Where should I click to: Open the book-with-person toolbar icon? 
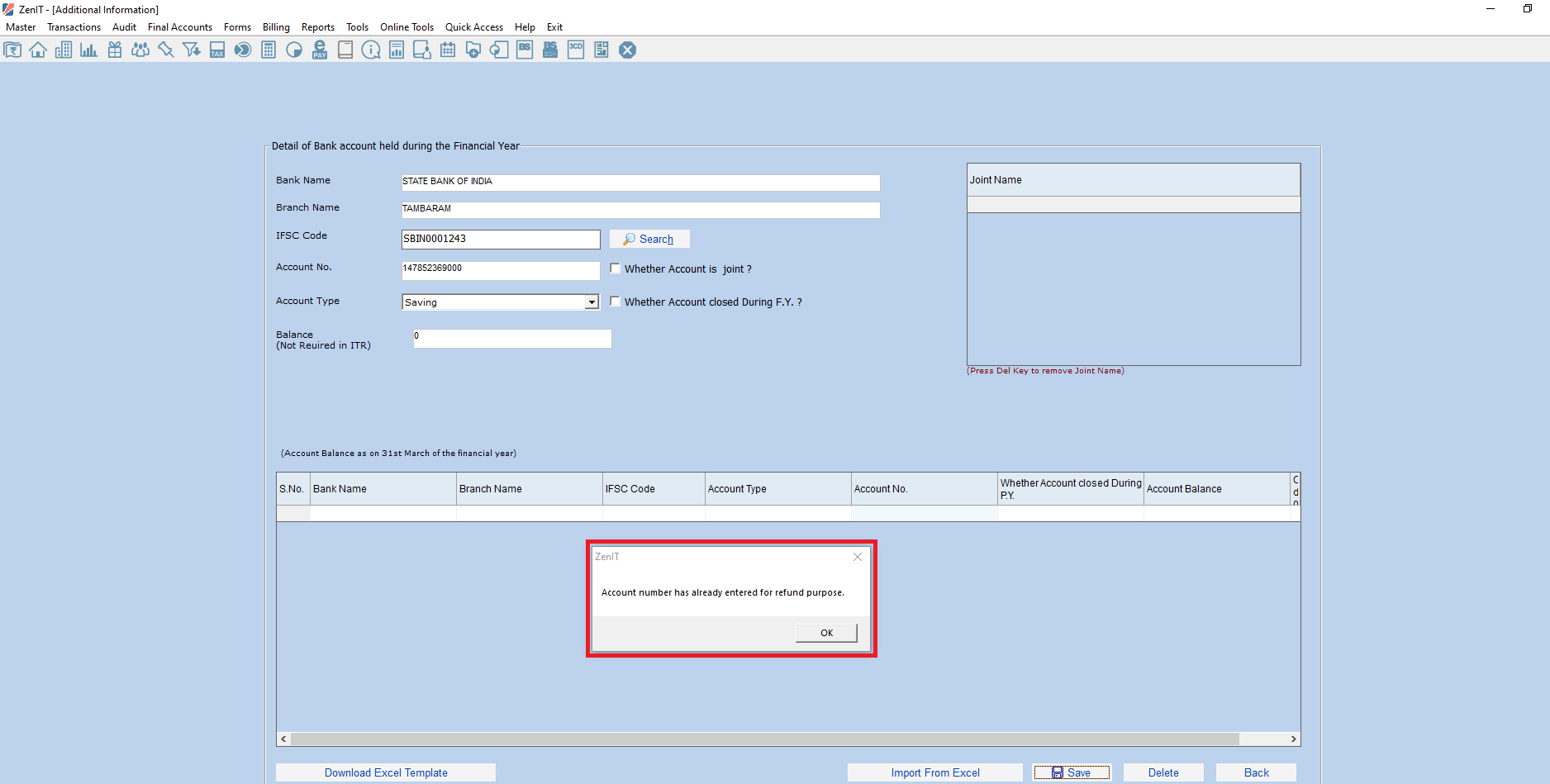point(422,50)
